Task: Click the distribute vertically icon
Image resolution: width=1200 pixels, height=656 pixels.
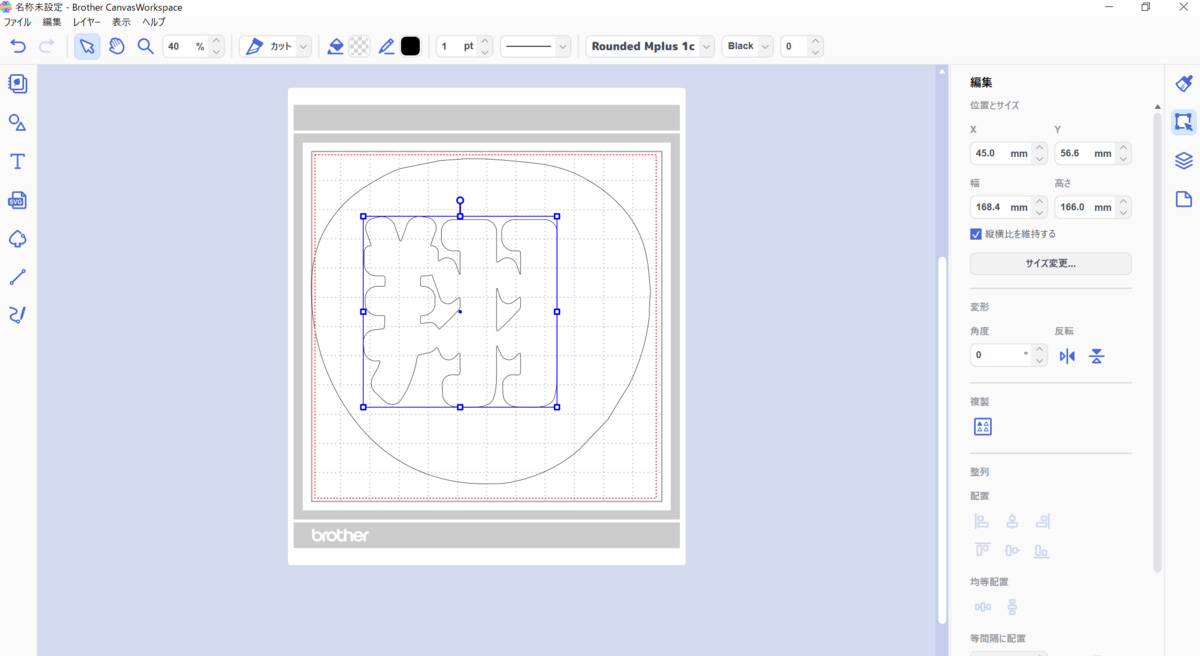Action: point(1012,607)
